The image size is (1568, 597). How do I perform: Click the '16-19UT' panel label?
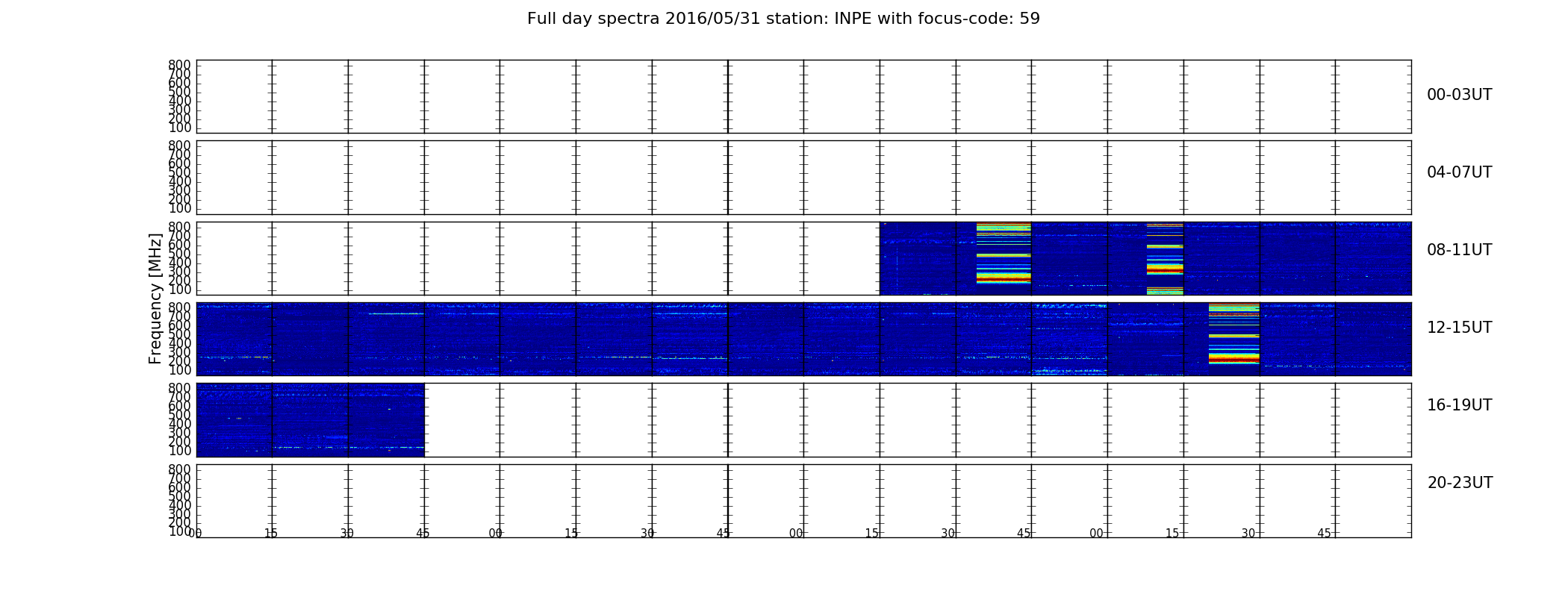[1459, 405]
